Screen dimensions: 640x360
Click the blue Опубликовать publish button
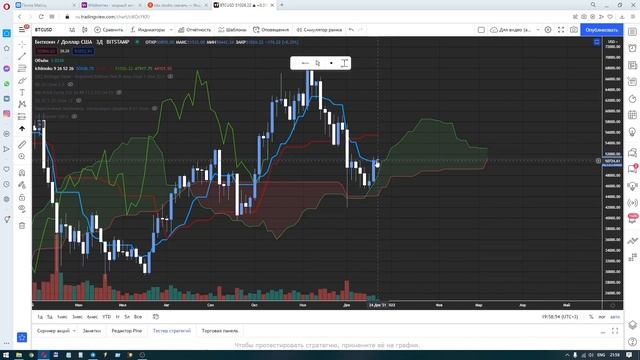pos(602,30)
